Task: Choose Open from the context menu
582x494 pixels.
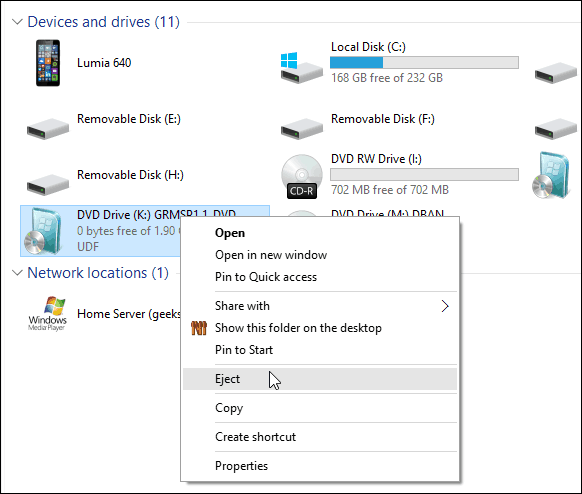Action: [x=320, y=233]
